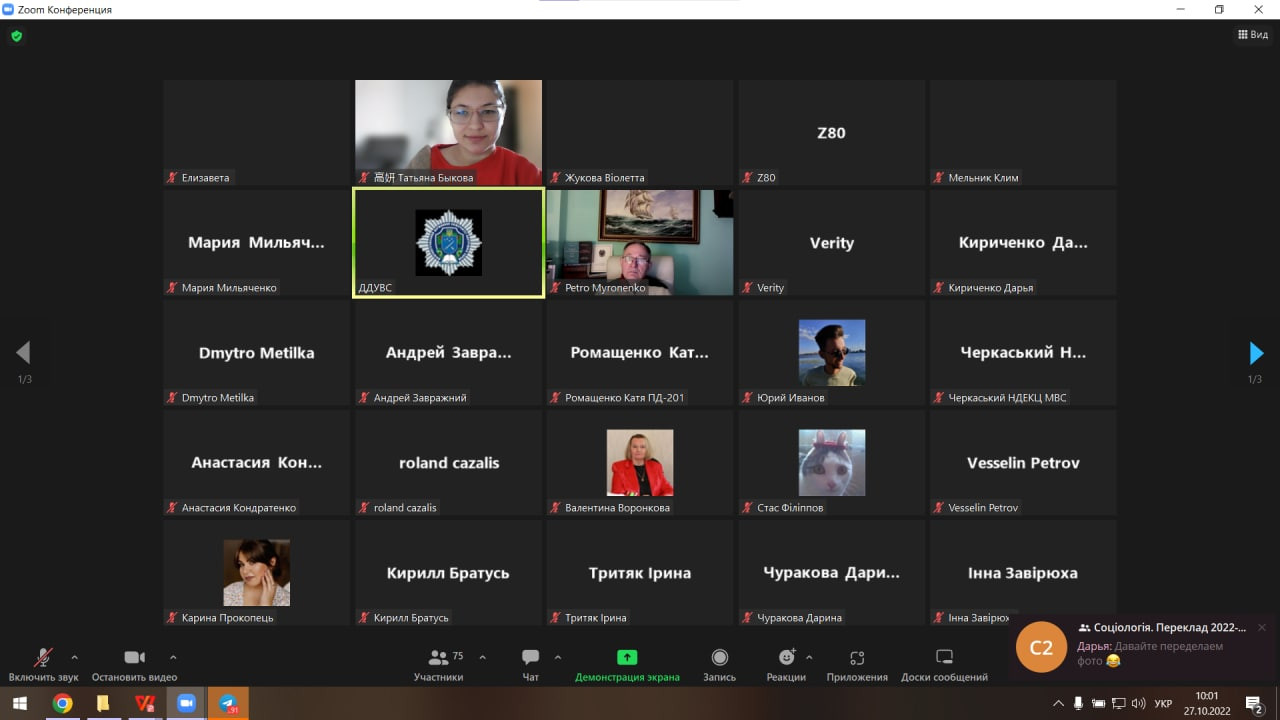This screenshot has height=720, width=1280.
Task: Click muted mic icon for roland cazalis
Action: click(365, 508)
